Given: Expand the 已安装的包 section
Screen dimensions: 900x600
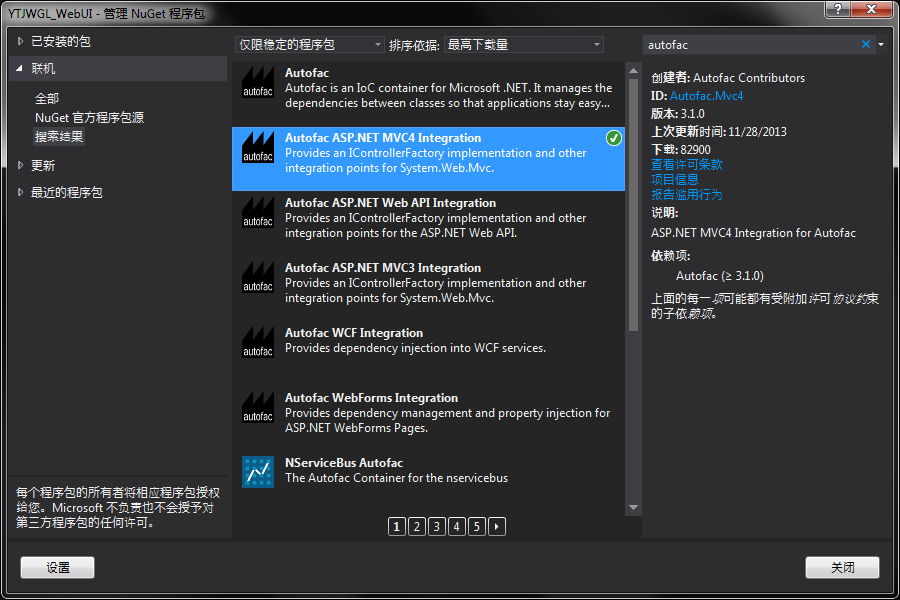Looking at the screenshot, I should click(x=21, y=41).
